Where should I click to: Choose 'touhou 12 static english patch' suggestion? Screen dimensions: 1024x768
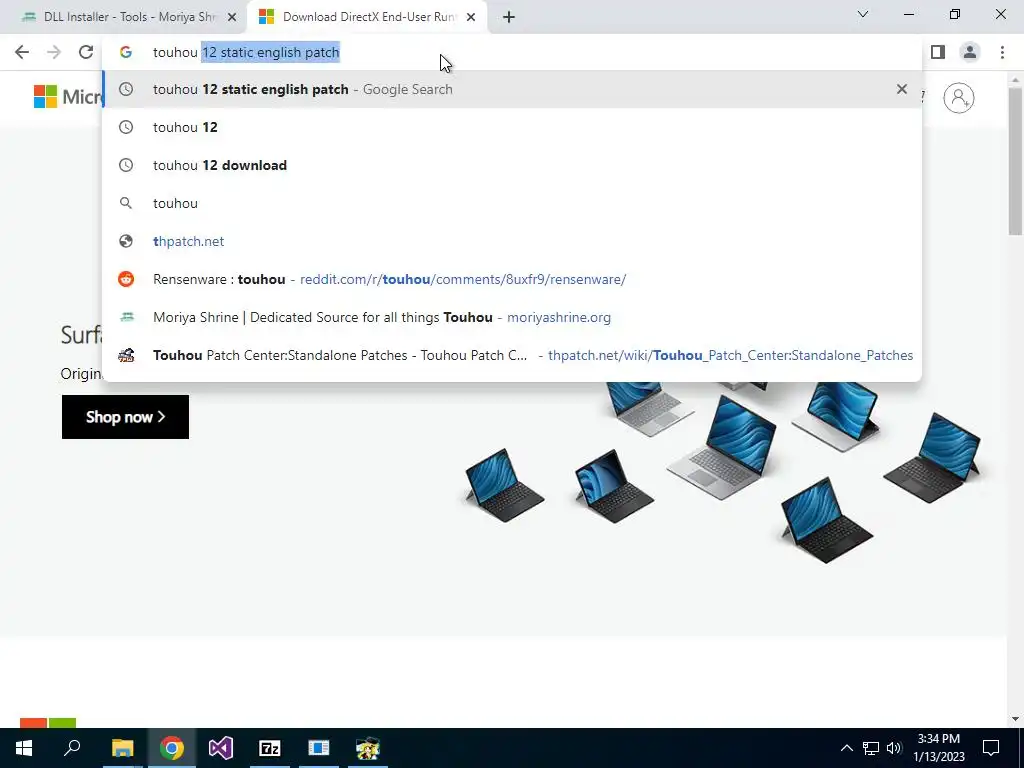(512, 89)
